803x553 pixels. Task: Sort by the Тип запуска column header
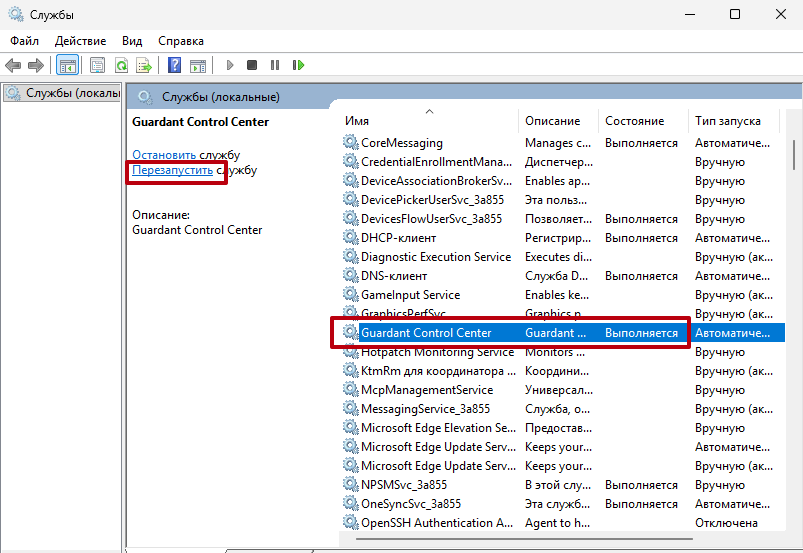[x=727, y=121]
